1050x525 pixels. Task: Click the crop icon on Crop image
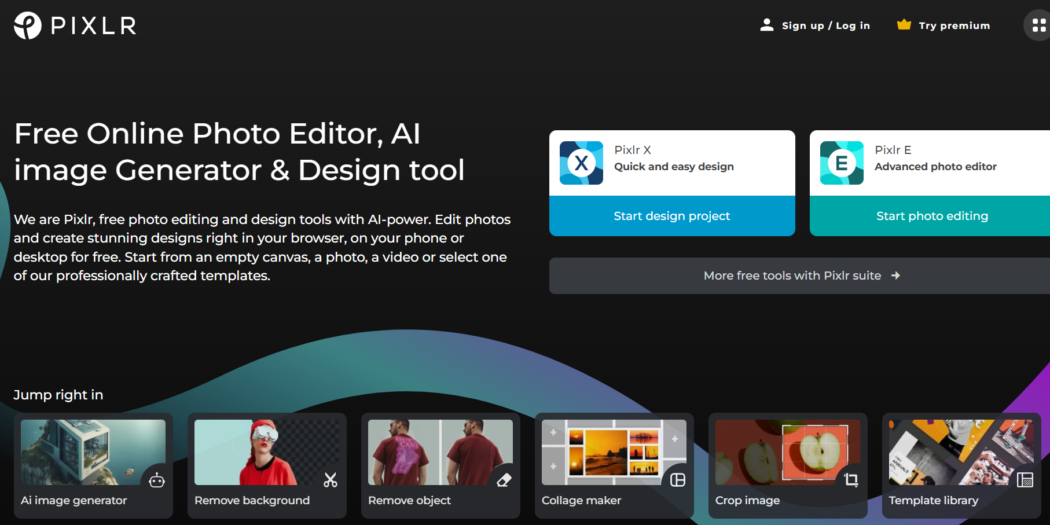coord(851,479)
